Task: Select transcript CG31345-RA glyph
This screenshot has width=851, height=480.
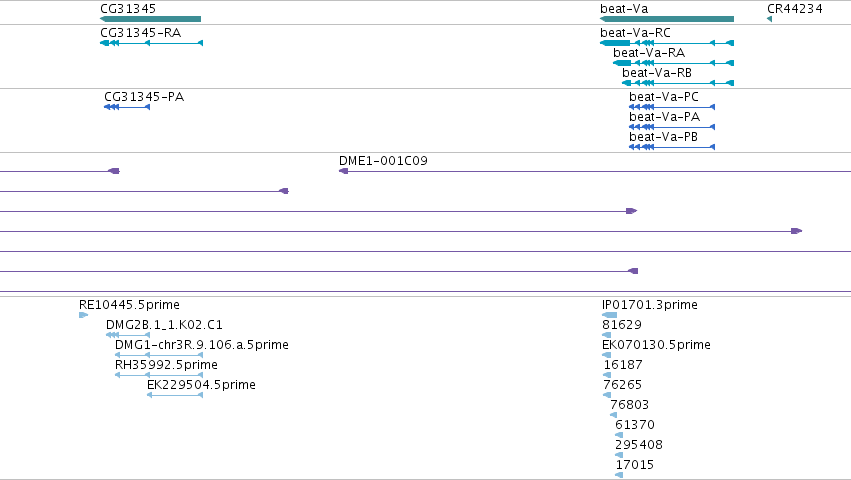Action: point(151,43)
